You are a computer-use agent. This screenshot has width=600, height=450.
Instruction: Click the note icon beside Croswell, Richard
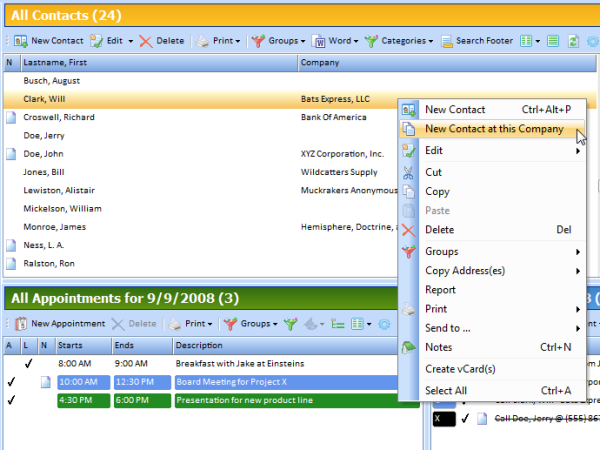coord(11,117)
